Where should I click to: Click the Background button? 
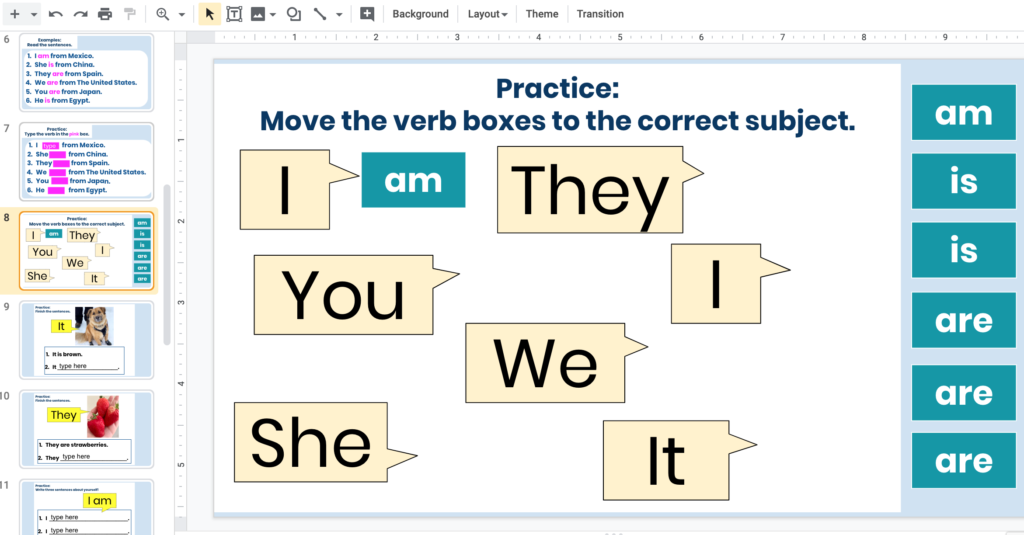tap(421, 14)
